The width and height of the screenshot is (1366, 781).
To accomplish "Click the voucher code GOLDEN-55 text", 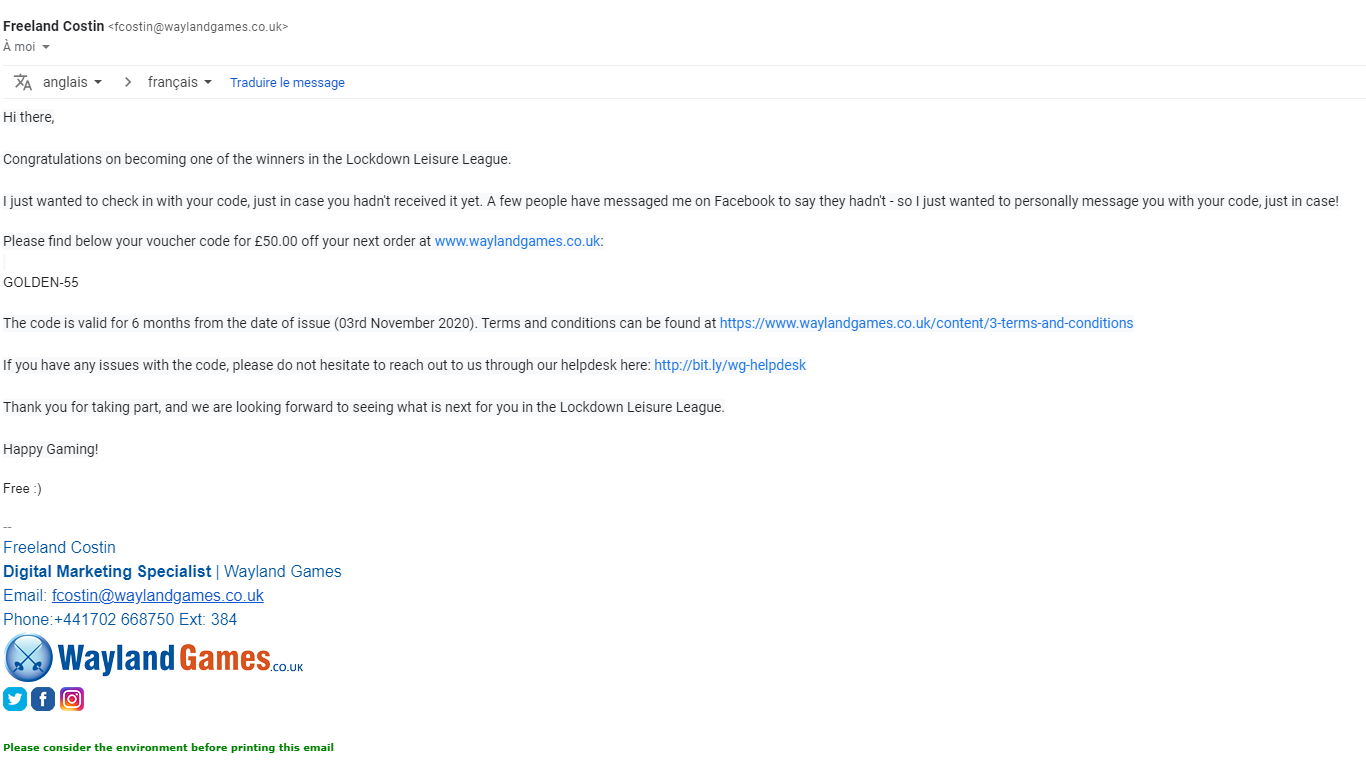I will [41, 282].
